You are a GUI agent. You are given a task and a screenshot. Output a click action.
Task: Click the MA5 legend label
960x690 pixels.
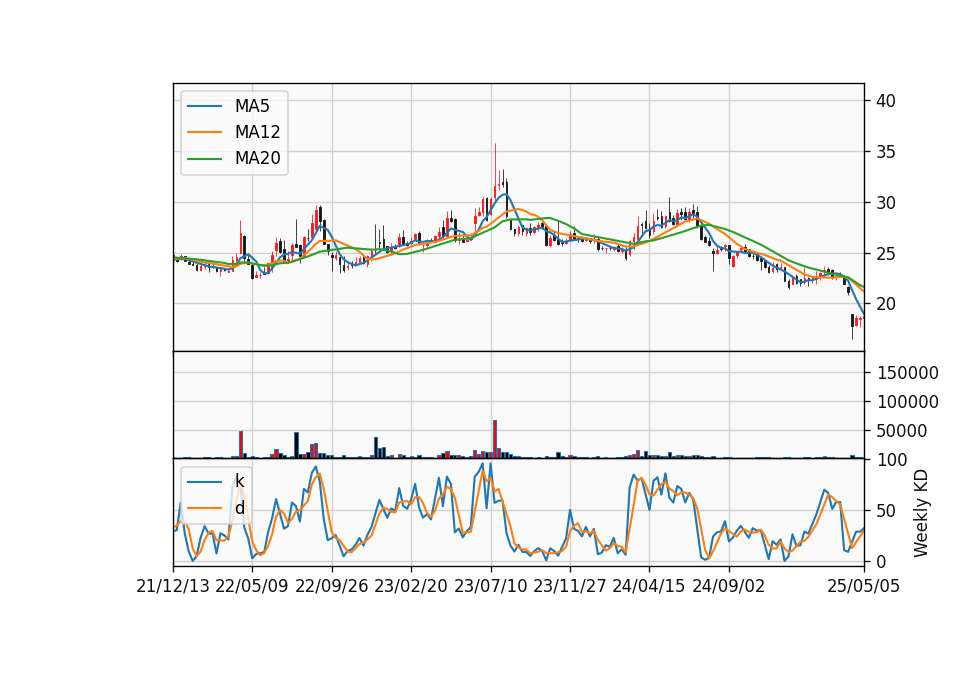[252, 106]
